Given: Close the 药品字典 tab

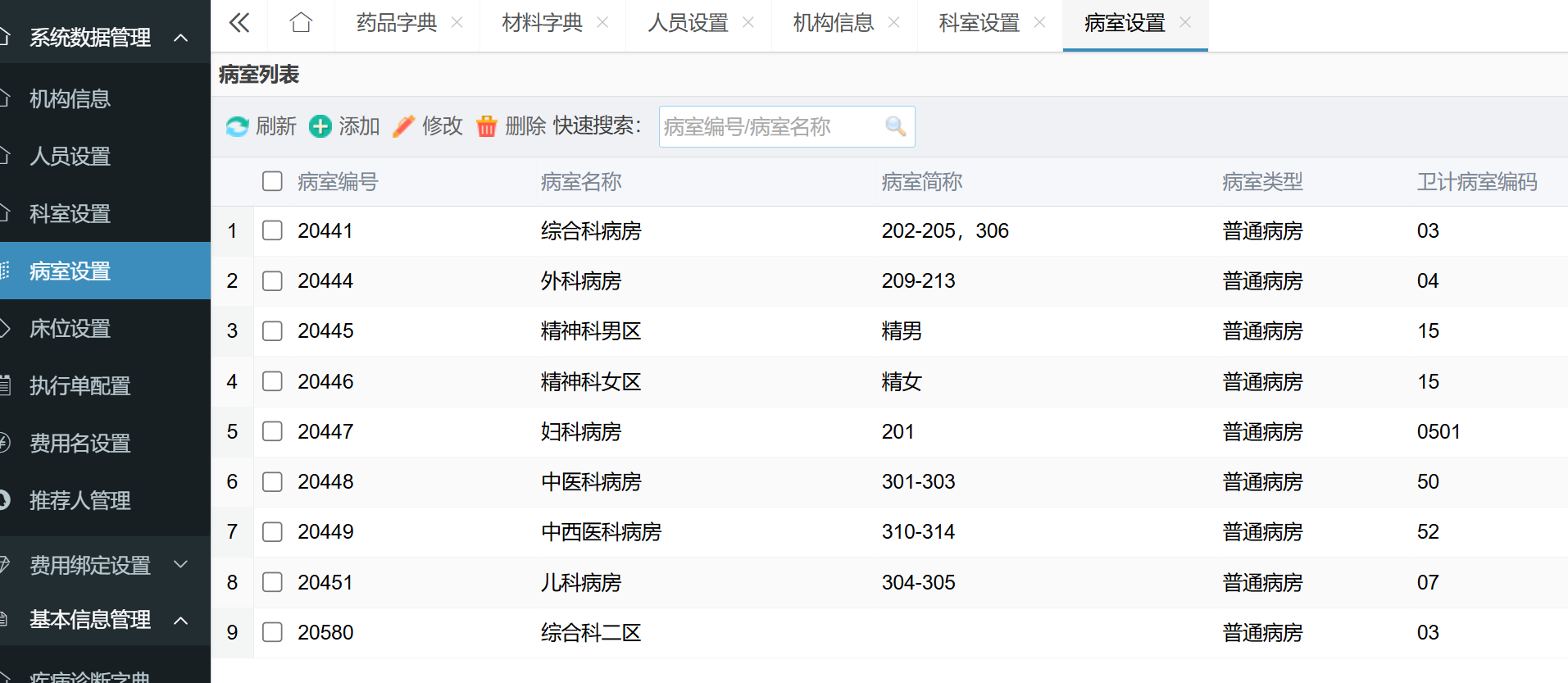Looking at the screenshot, I should coord(457,23).
